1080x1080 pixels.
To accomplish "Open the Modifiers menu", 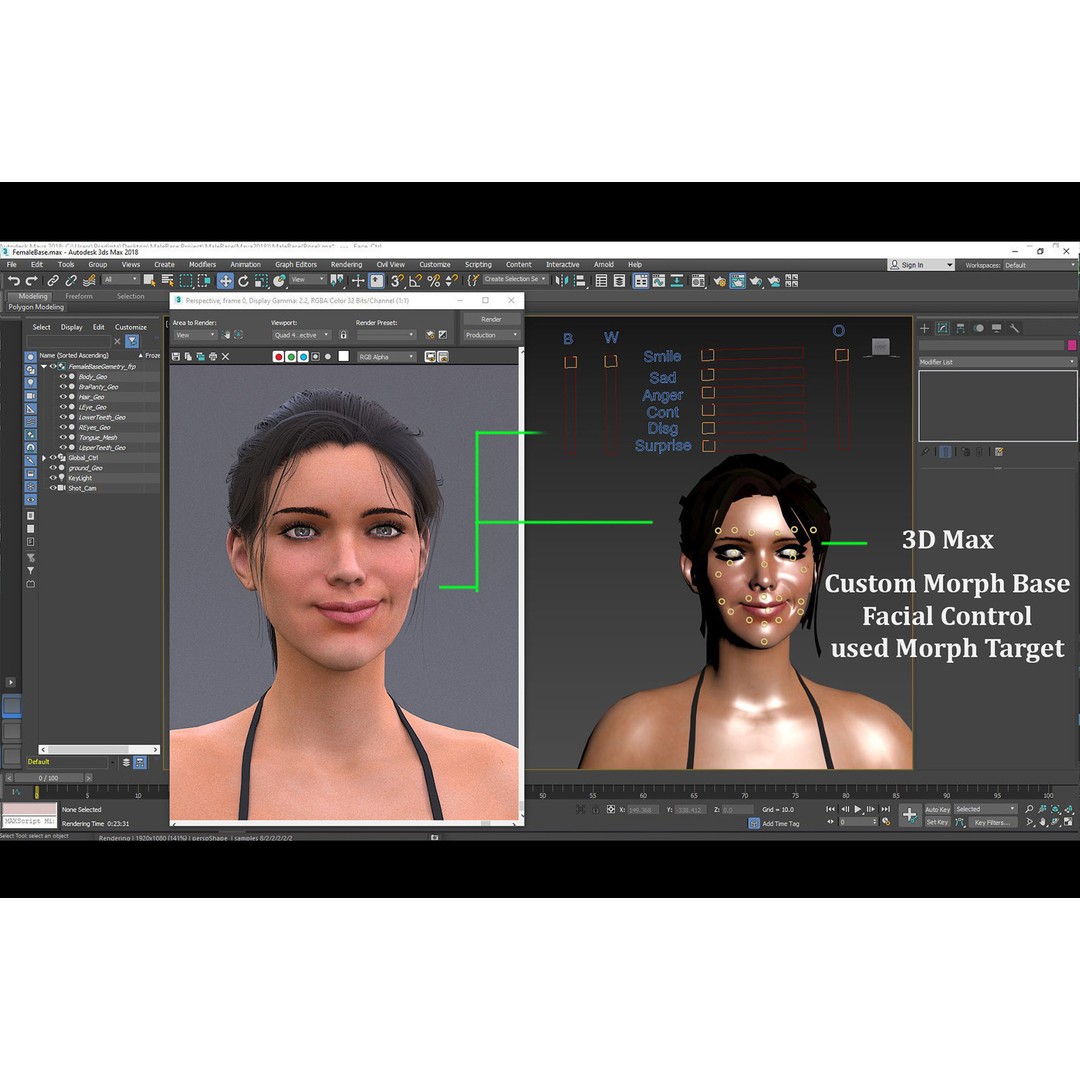I will [x=202, y=264].
